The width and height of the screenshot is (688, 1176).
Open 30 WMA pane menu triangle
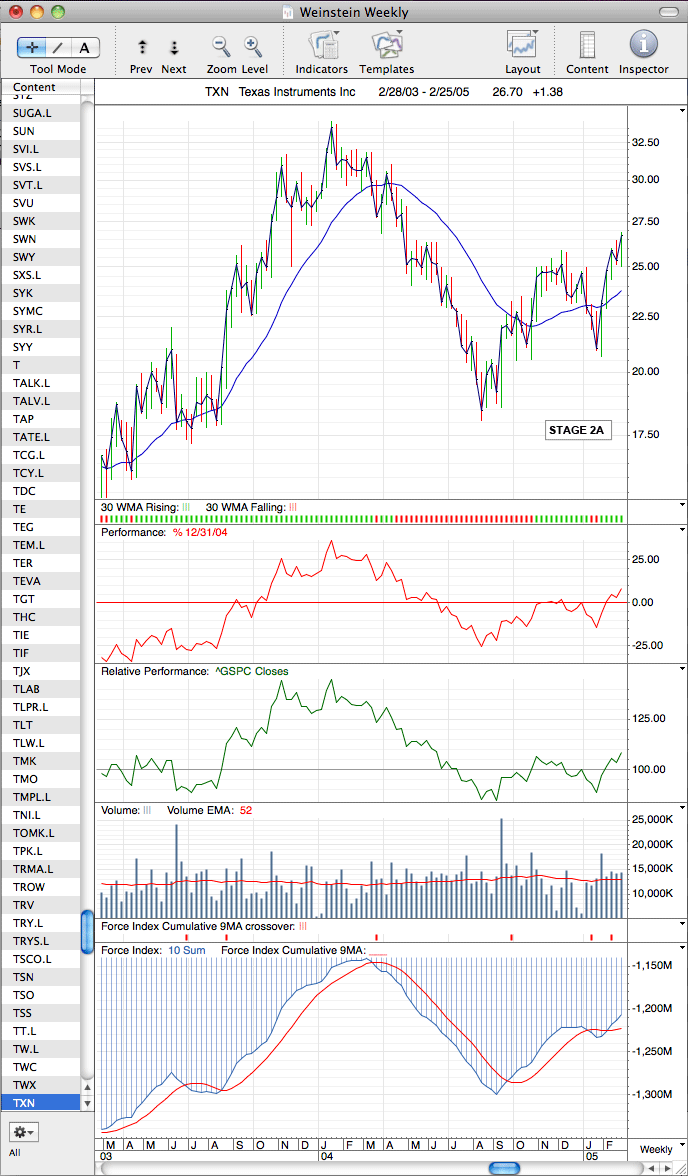tap(682, 505)
